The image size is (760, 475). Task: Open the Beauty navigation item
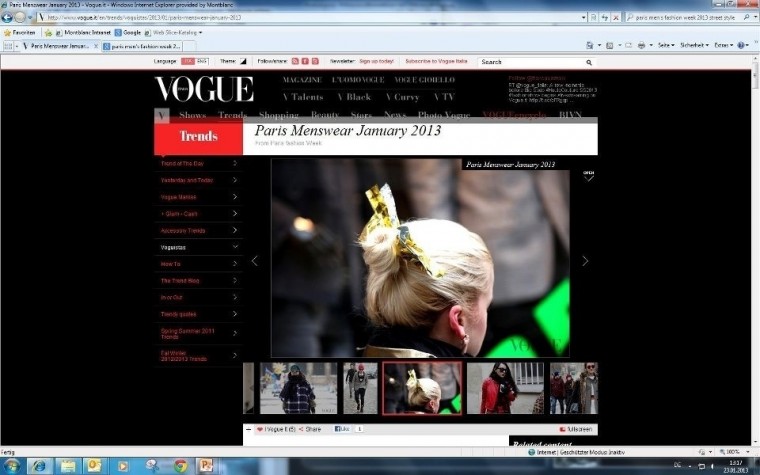[325, 115]
